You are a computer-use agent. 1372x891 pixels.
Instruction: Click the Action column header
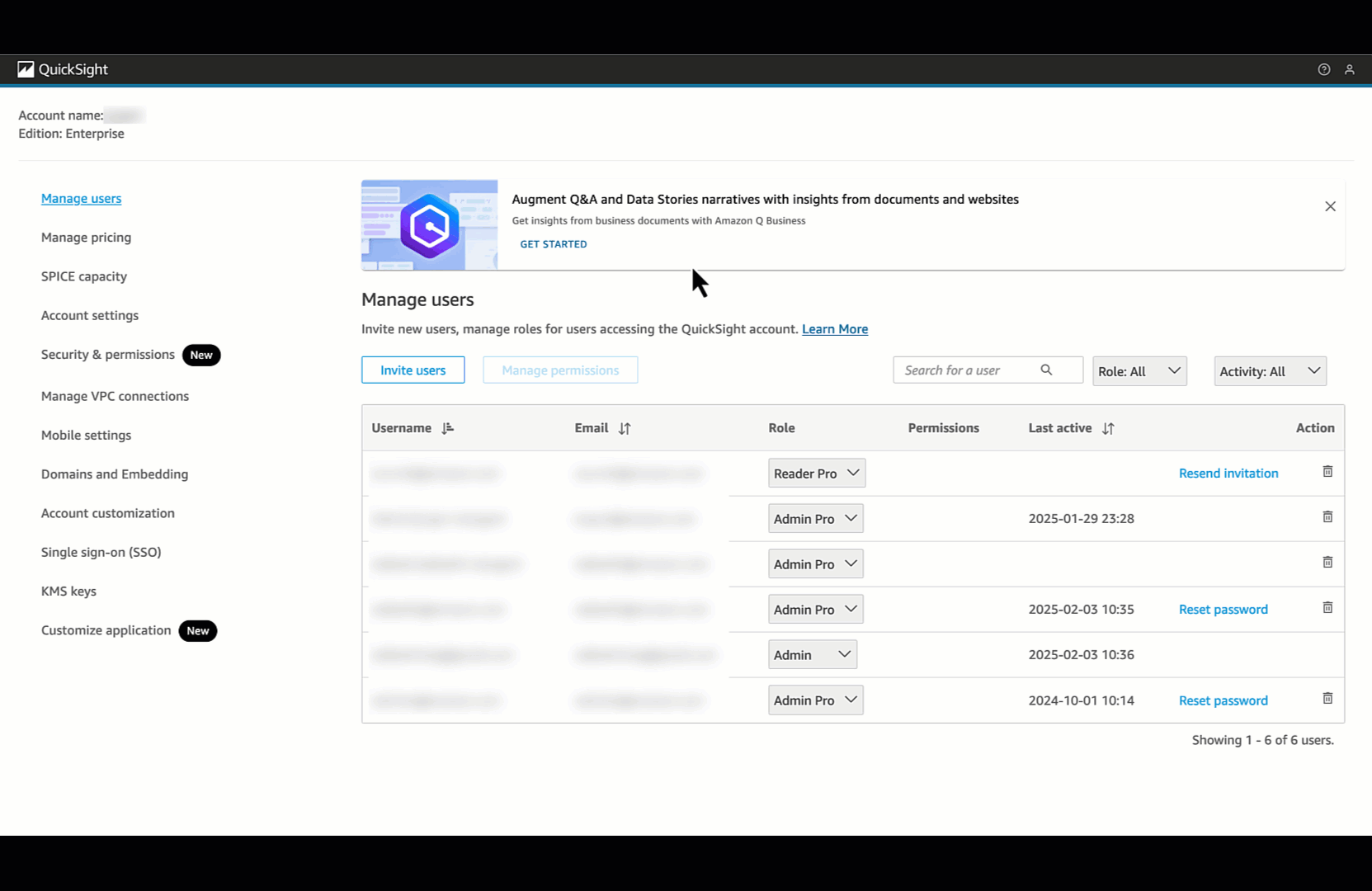click(x=1315, y=428)
